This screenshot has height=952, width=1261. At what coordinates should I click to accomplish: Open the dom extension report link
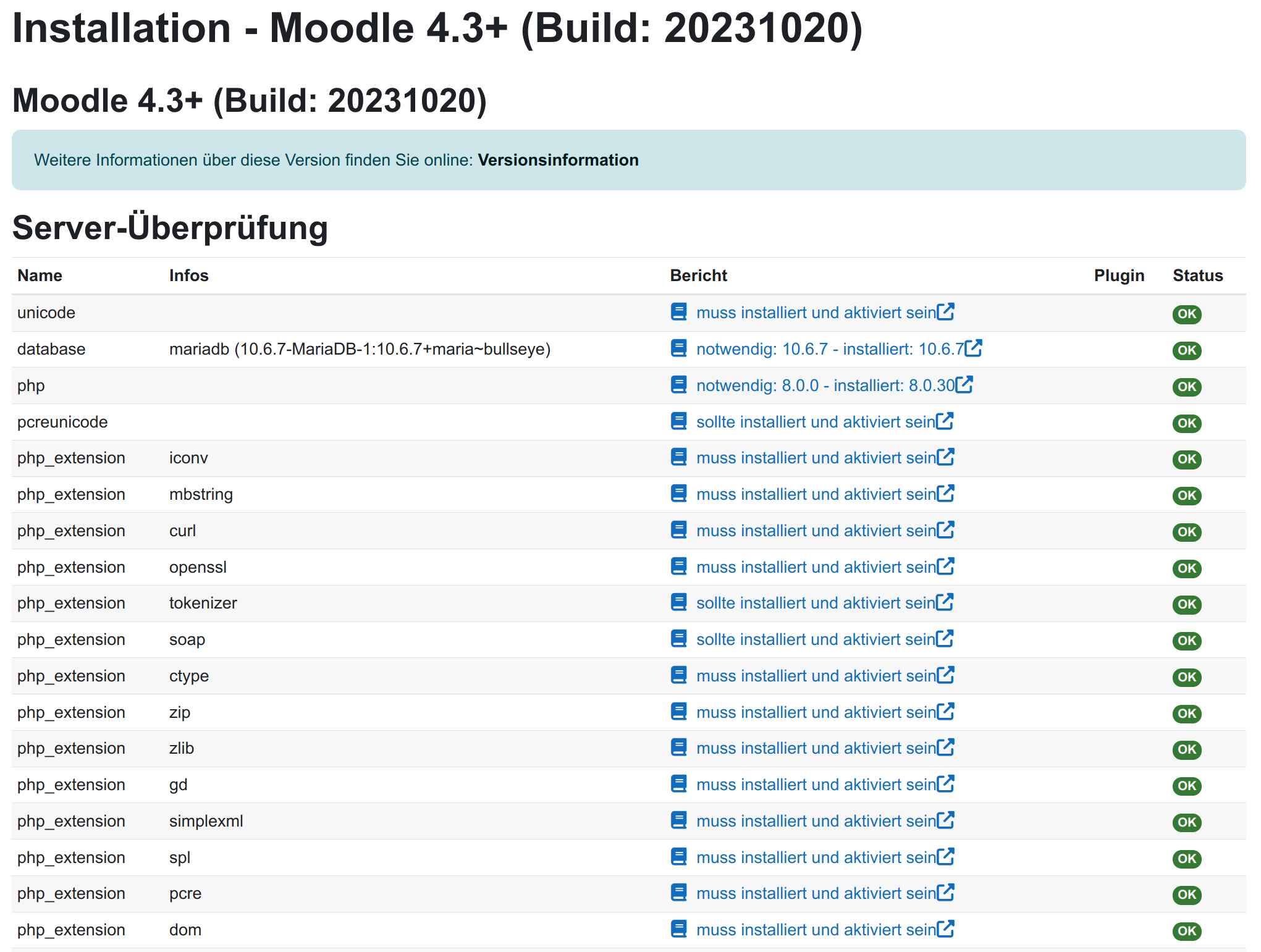click(x=816, y=930)
